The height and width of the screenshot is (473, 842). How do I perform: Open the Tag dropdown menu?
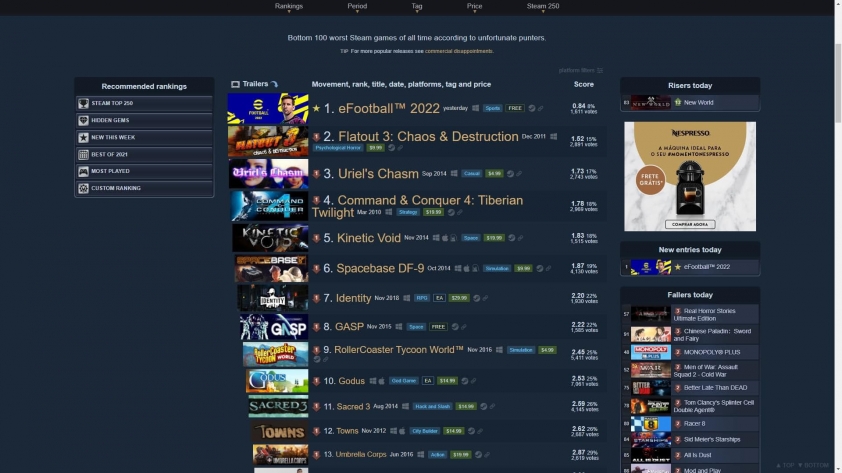(417, 6)
